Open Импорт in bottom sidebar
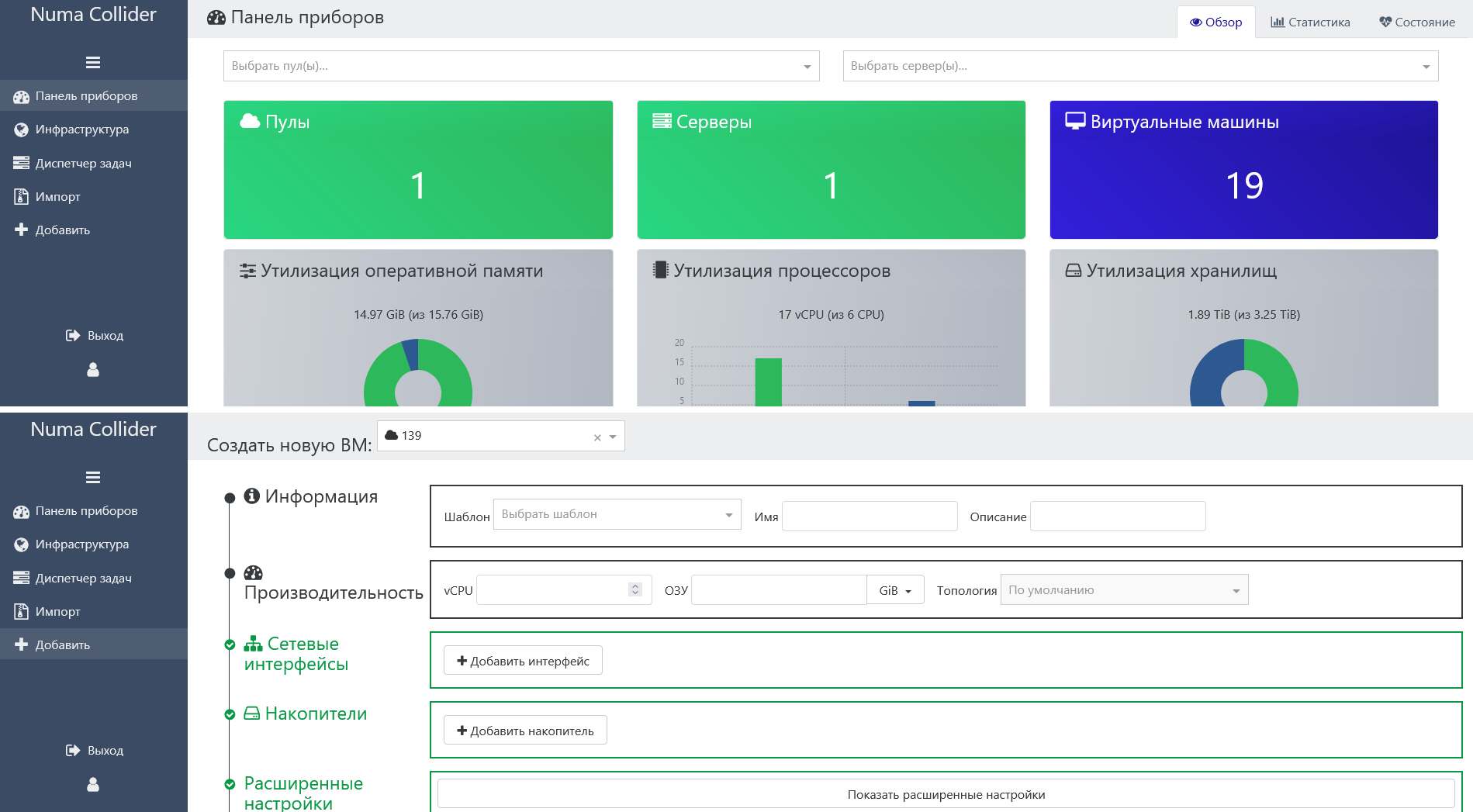The height and width of the screenshot is (812, 1473). pyautogui.click(x=93, y=611)
